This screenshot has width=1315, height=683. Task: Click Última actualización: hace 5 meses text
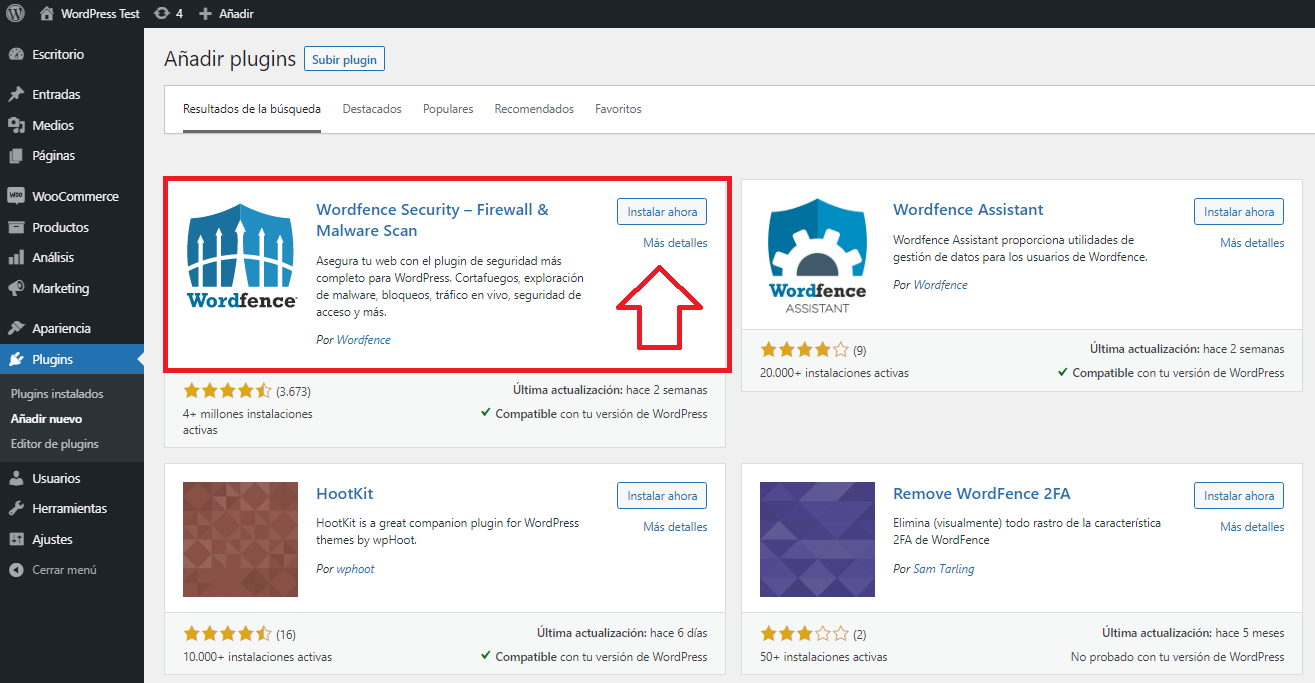coord(1194,633)
